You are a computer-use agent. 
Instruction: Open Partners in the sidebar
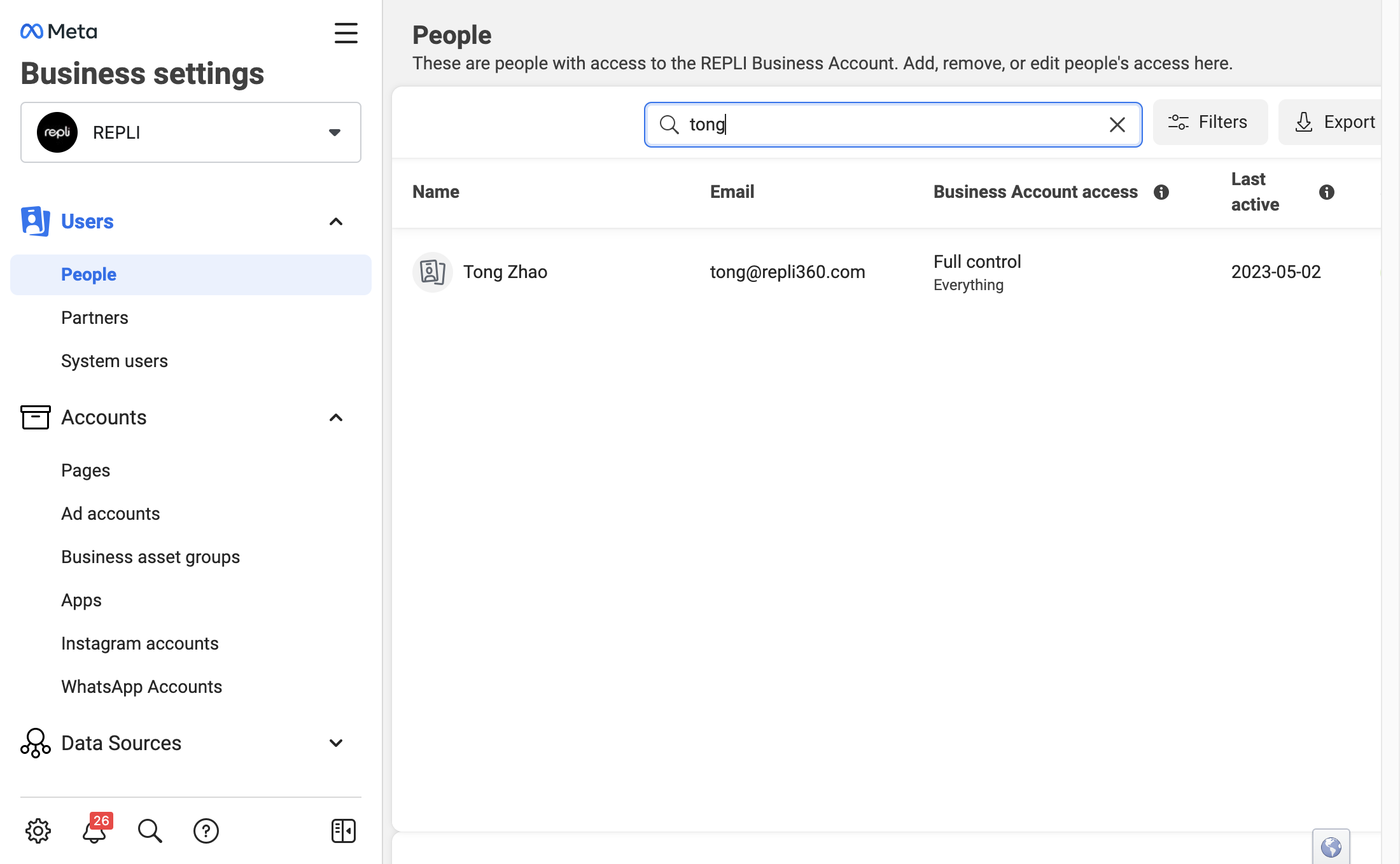(x=95, y=317)
